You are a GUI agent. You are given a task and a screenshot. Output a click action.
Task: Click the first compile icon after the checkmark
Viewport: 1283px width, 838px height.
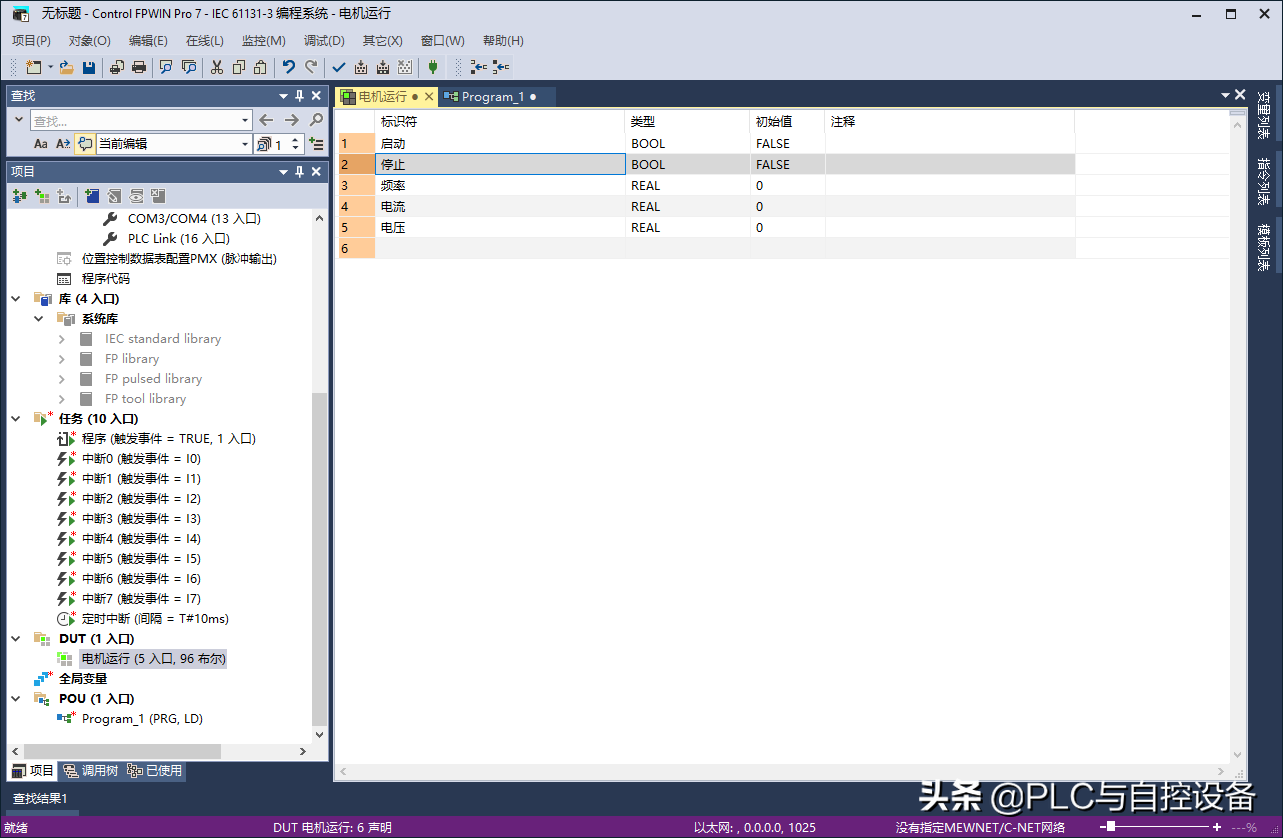point(361,67)
